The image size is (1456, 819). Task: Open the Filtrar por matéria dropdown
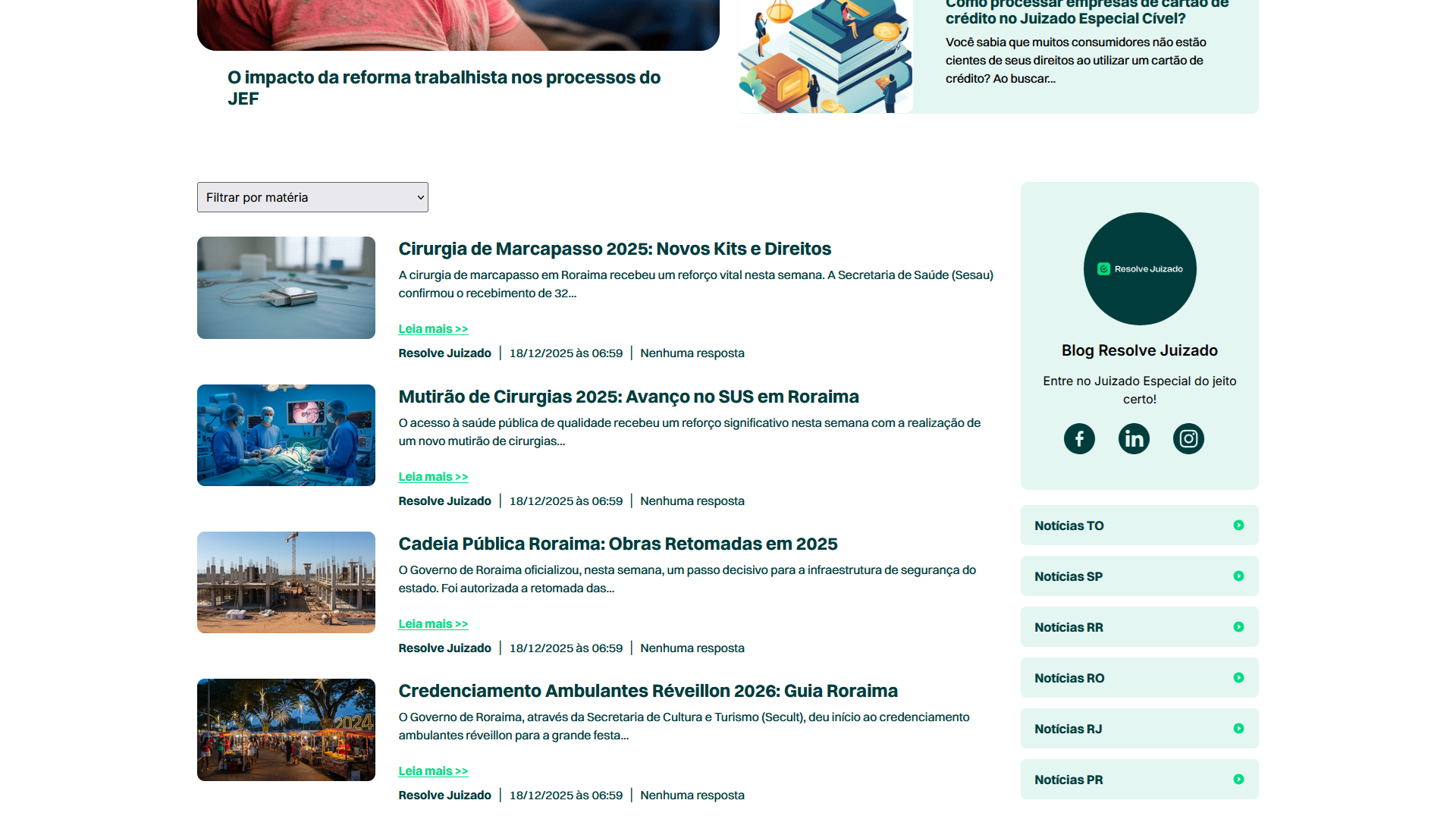point(312,196)
